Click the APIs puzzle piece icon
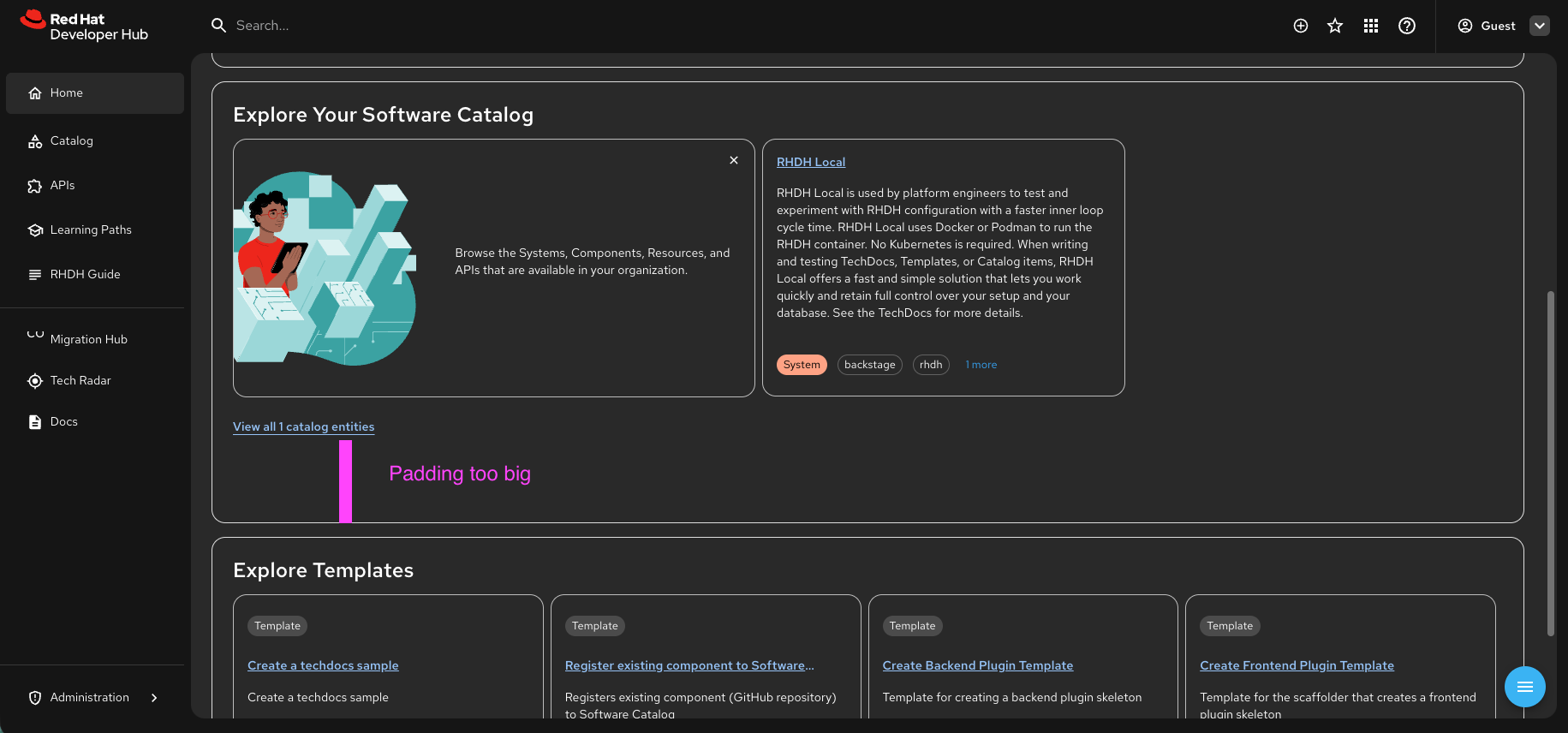 point(35,186)
